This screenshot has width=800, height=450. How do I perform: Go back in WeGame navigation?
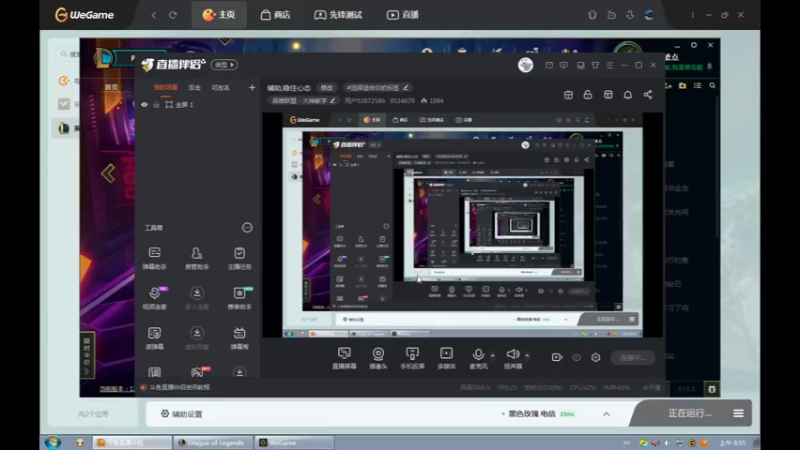tap(154, 15)
